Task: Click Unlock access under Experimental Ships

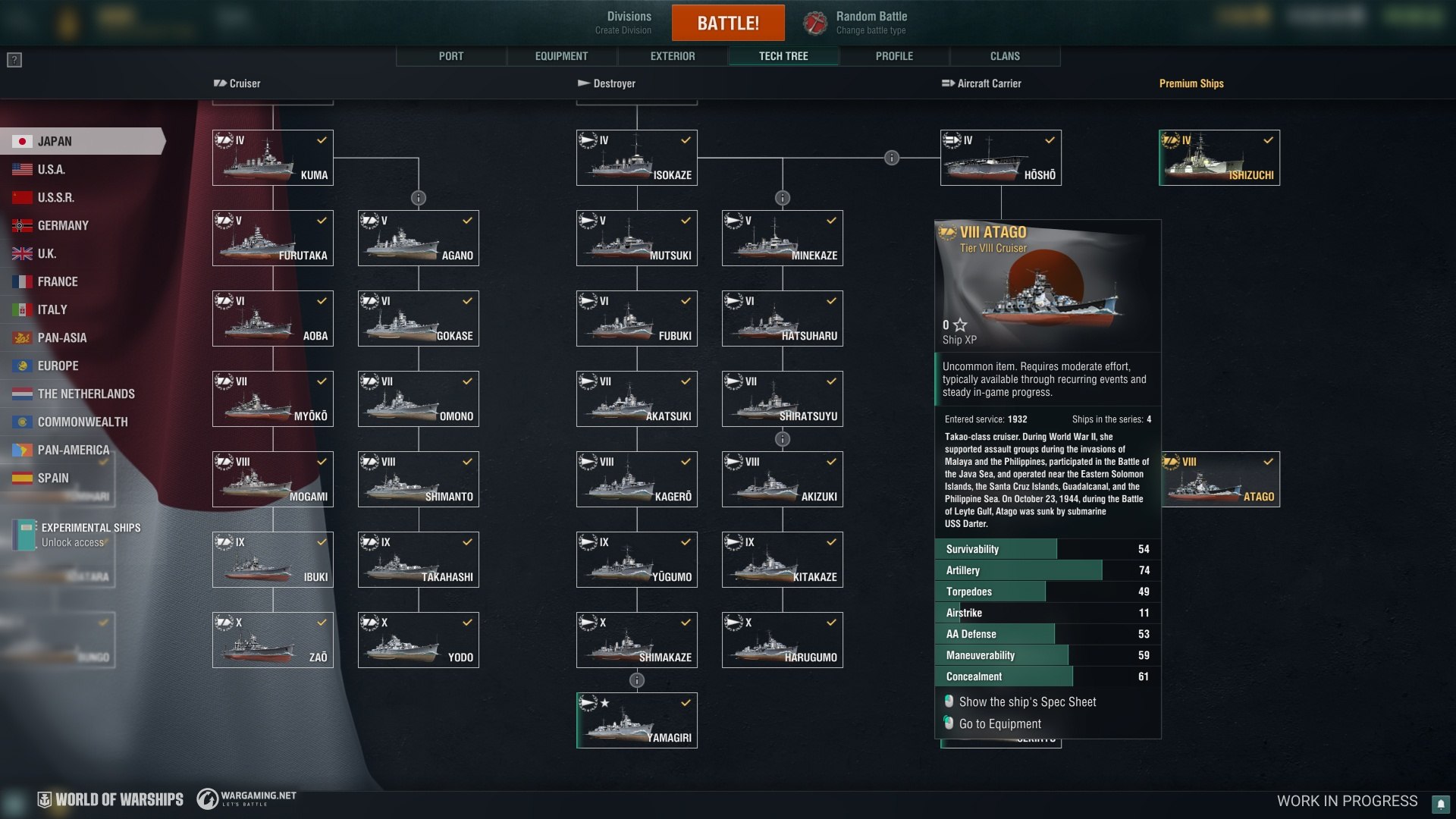Action: (73, 543)
